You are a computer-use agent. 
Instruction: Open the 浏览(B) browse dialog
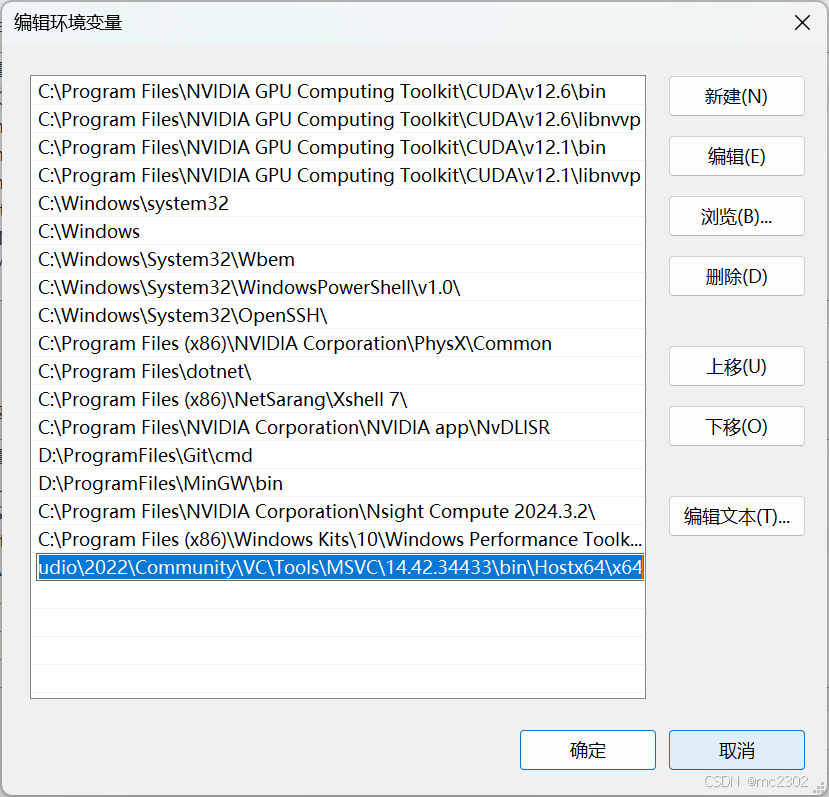(736, 216)
